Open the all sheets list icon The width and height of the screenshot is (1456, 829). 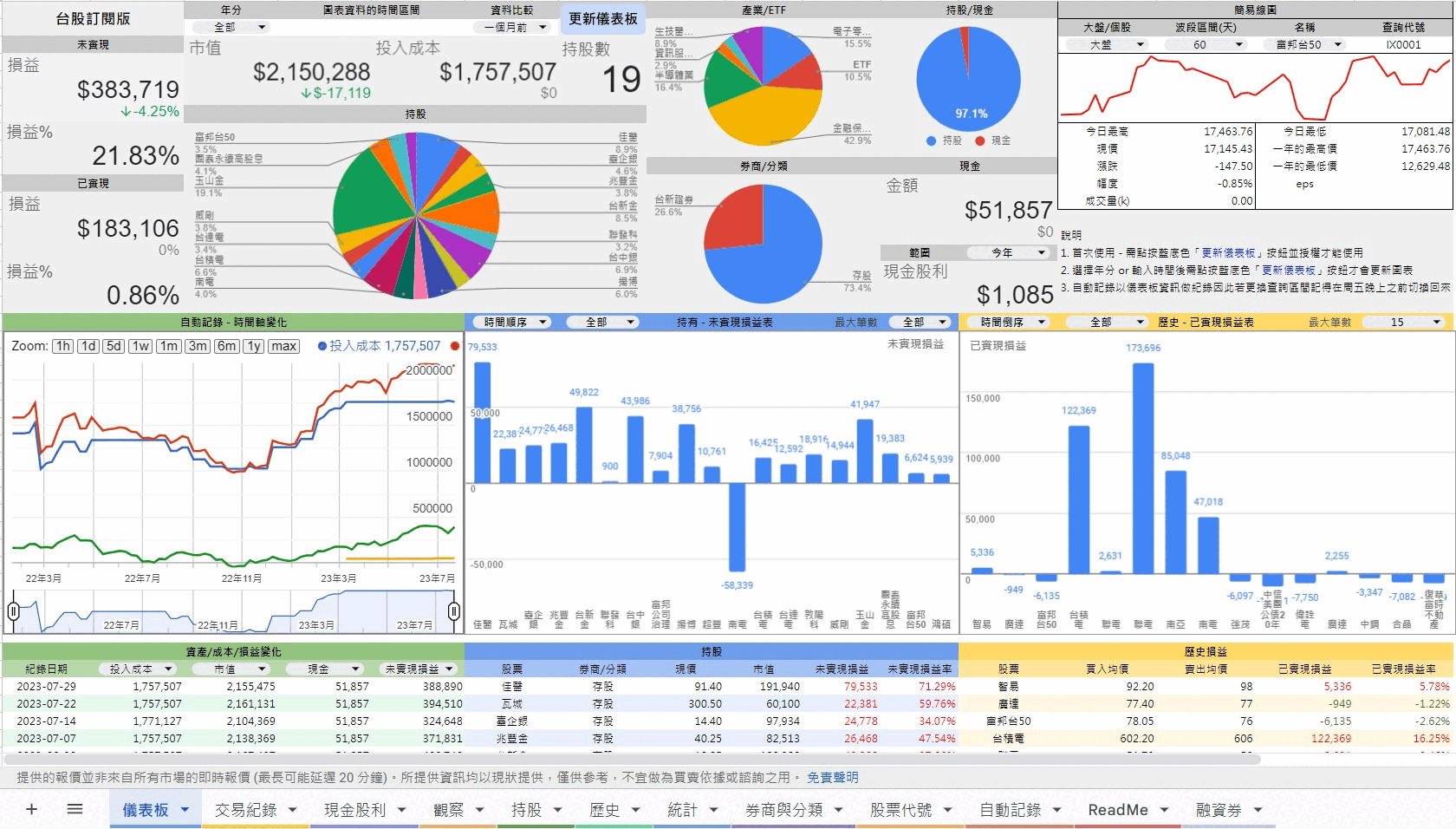click(x=75, y=809)
